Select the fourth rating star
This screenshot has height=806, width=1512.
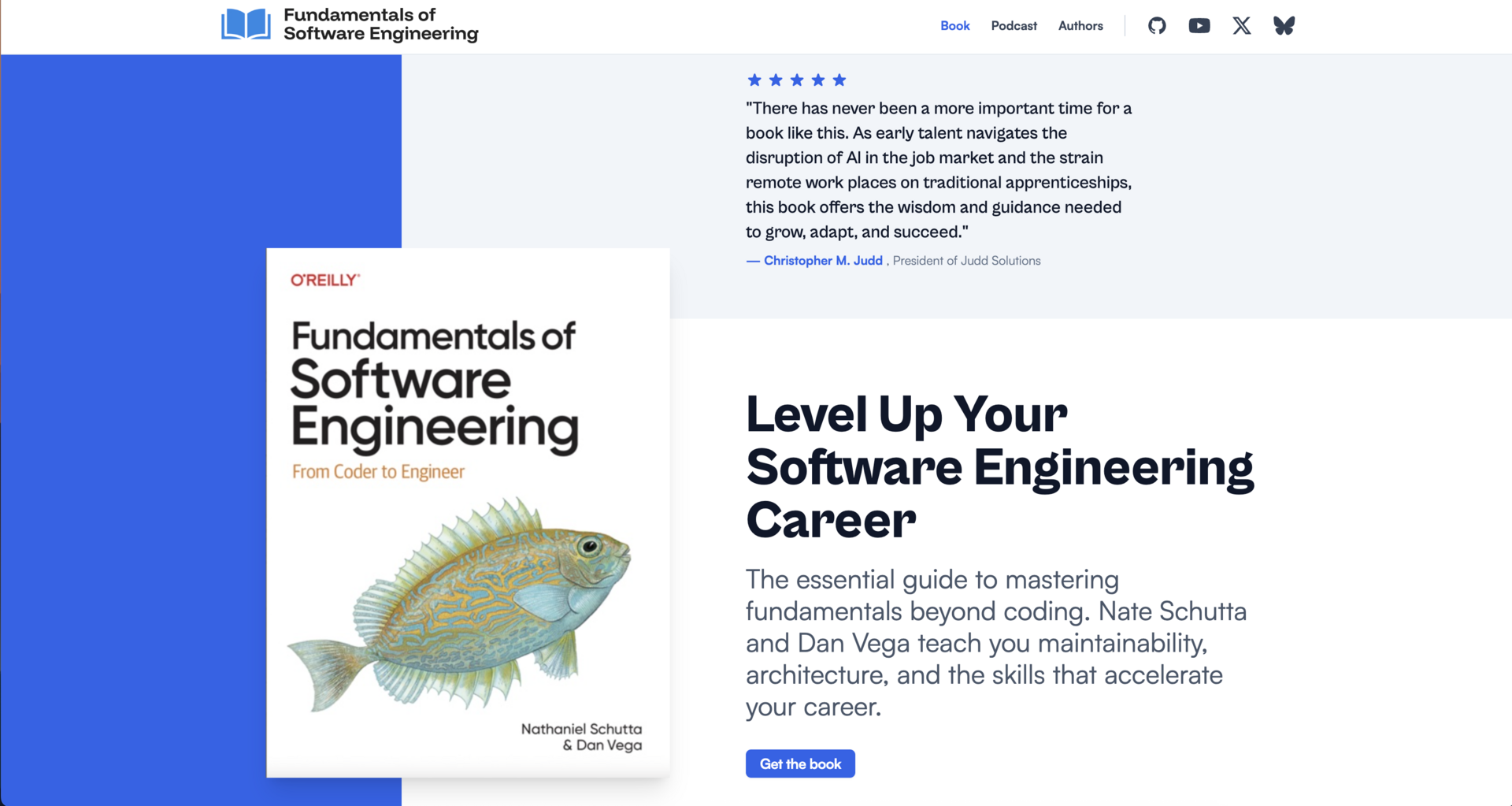pos(817,80)
